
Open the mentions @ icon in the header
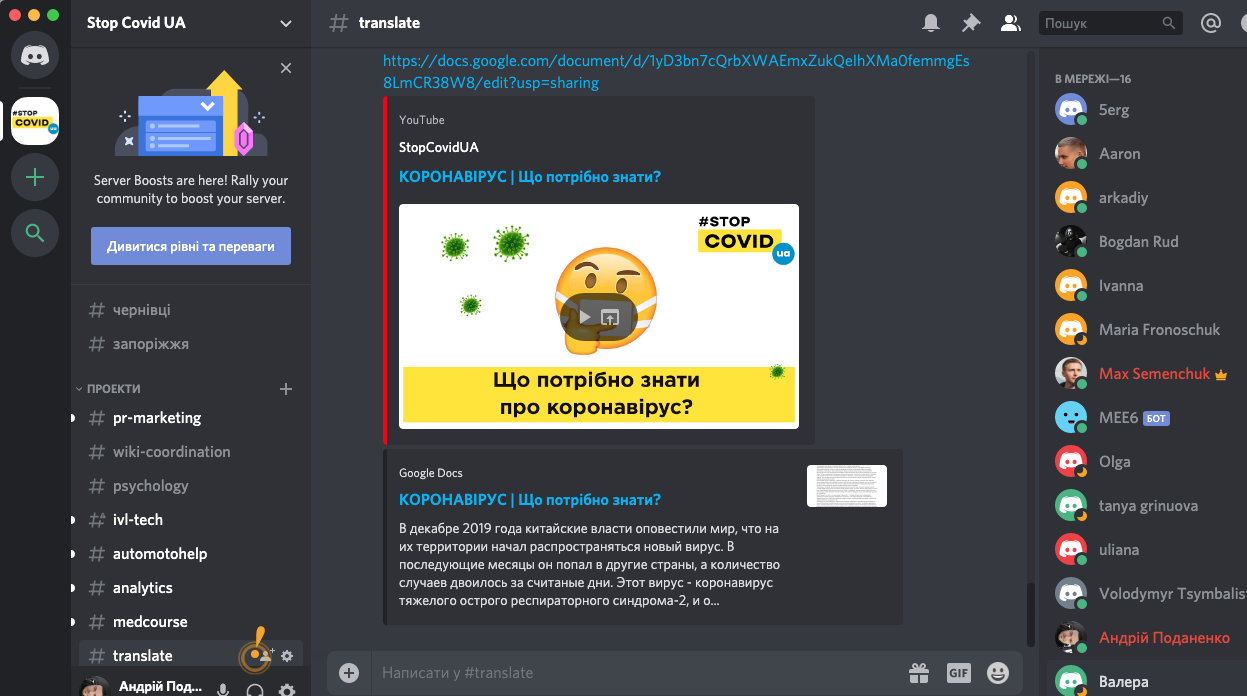coord(1211,23)
